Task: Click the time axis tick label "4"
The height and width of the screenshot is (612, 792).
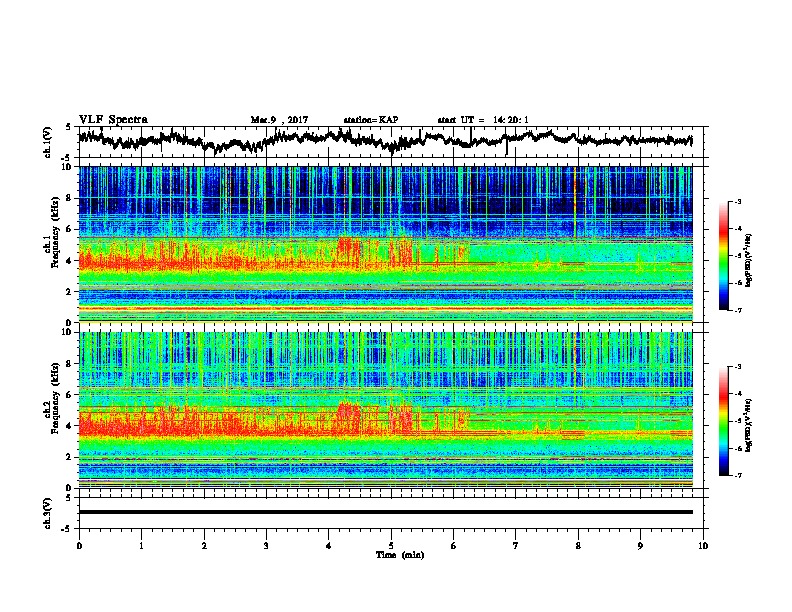Action: (x=329, y=545)
